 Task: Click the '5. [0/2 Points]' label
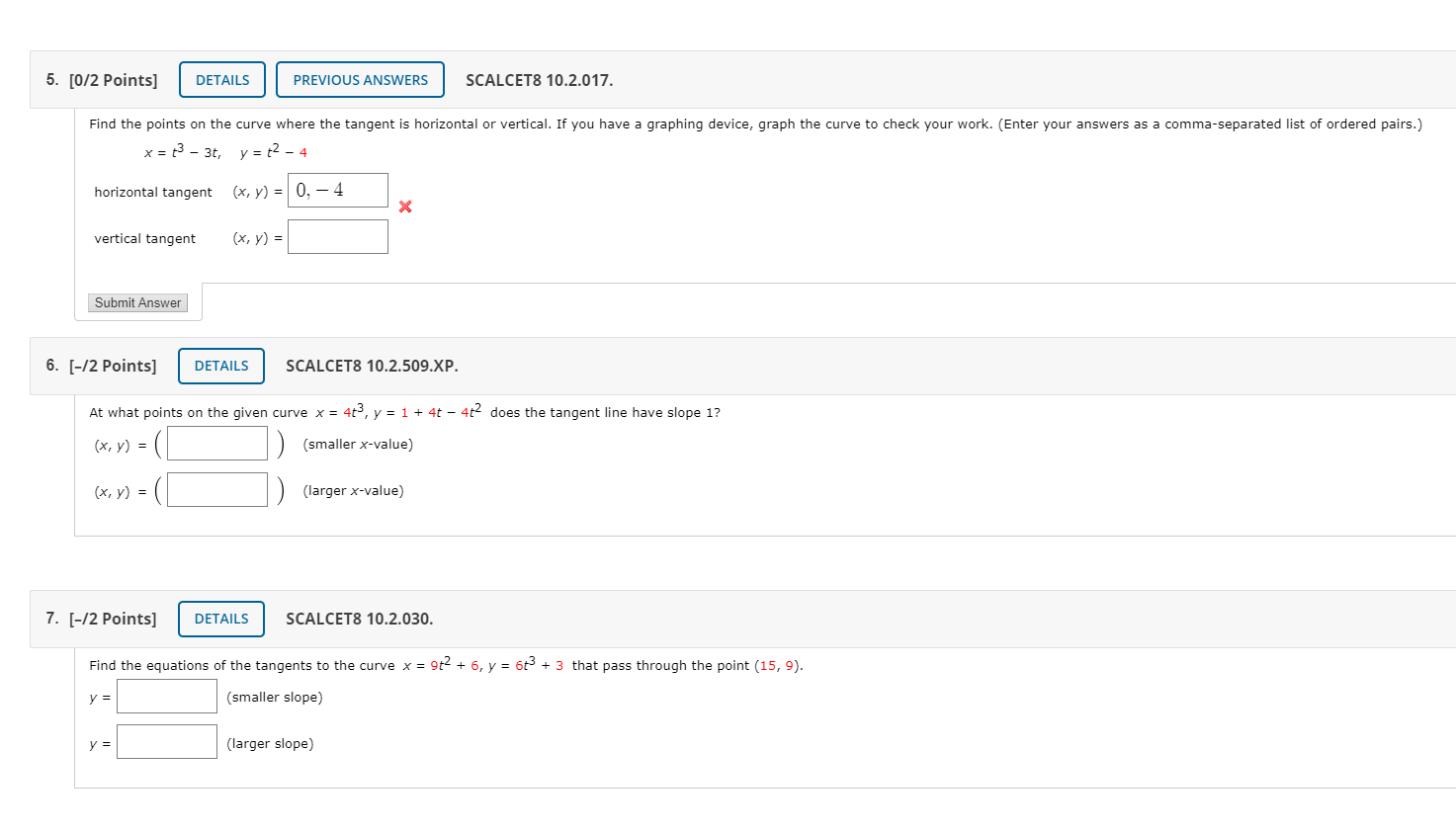(x=102, y=80)
